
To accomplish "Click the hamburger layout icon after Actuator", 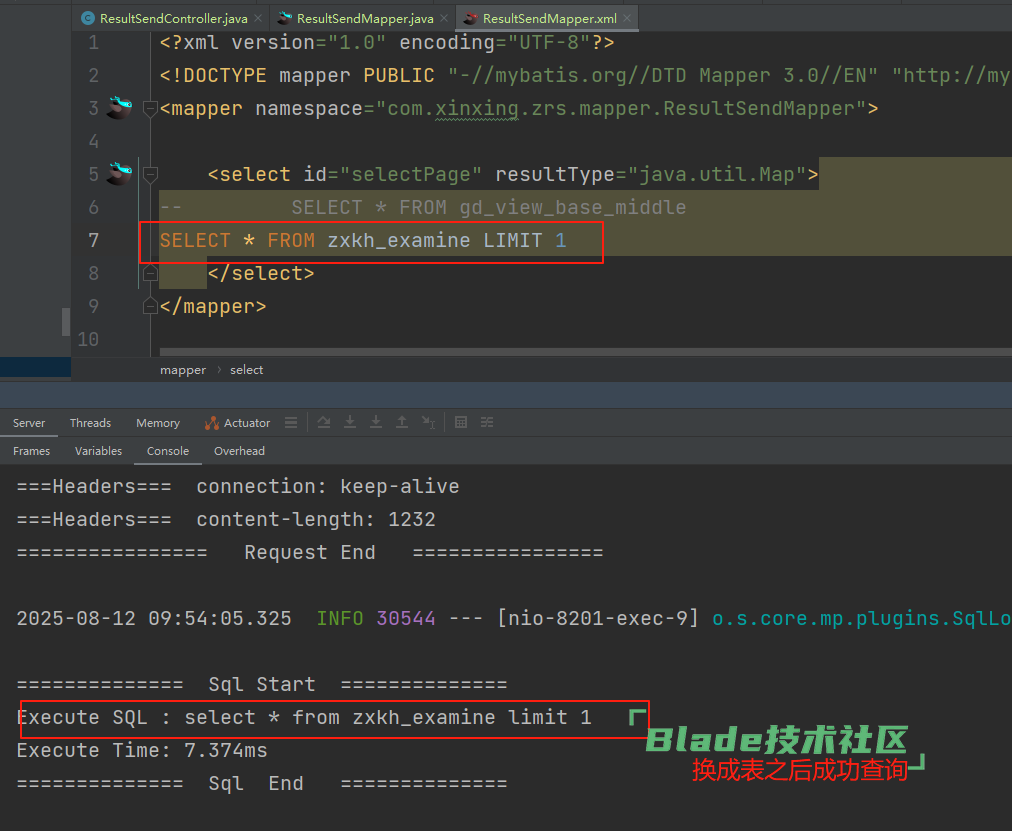I will [291, 423].
